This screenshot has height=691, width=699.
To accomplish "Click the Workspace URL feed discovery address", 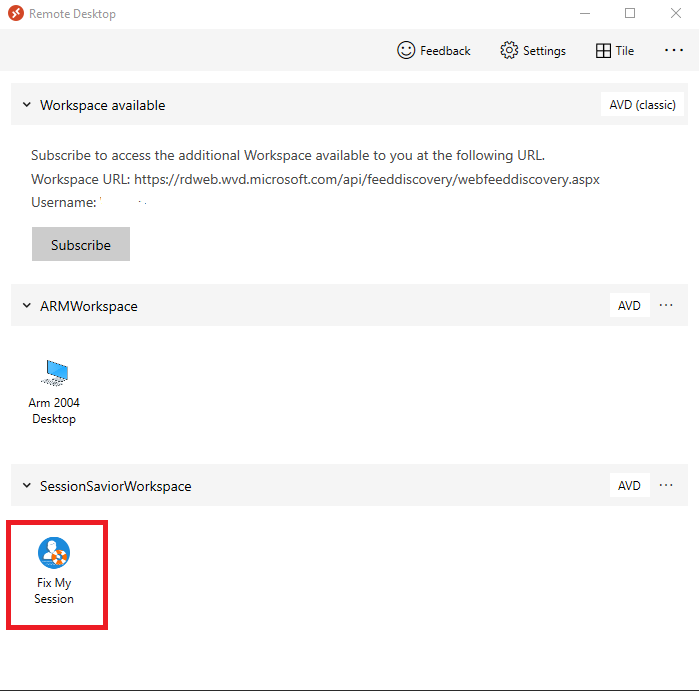I will click(366, 179).
